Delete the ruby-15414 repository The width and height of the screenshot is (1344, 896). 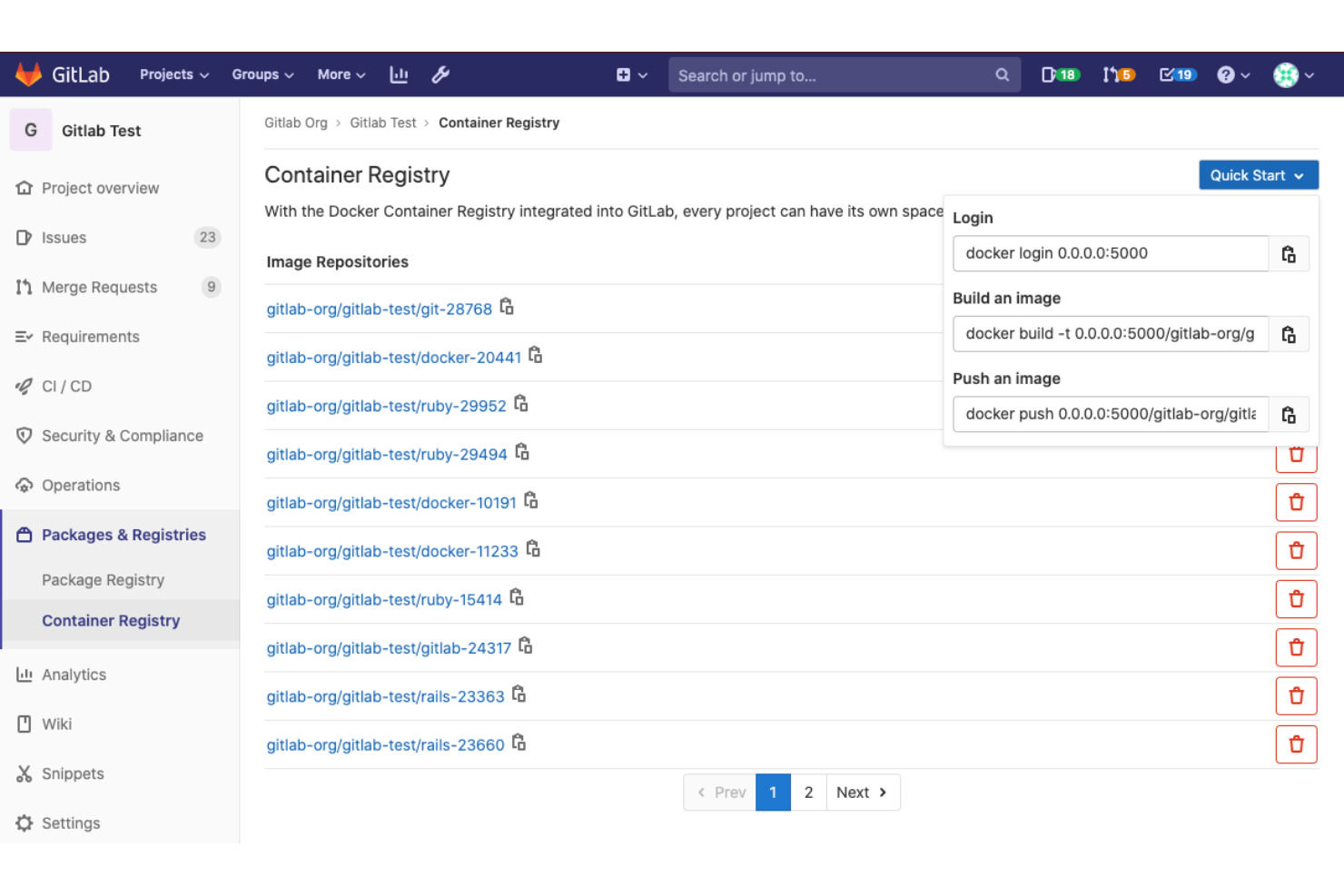click(1296, 599)
